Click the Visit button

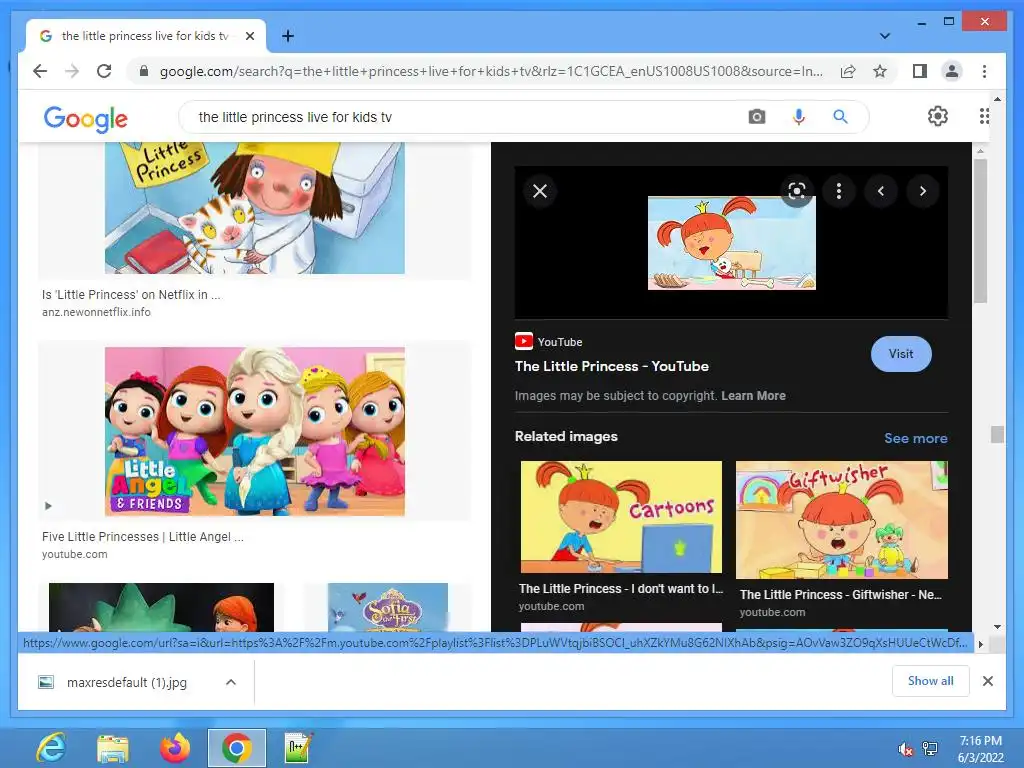pos(901,354)
